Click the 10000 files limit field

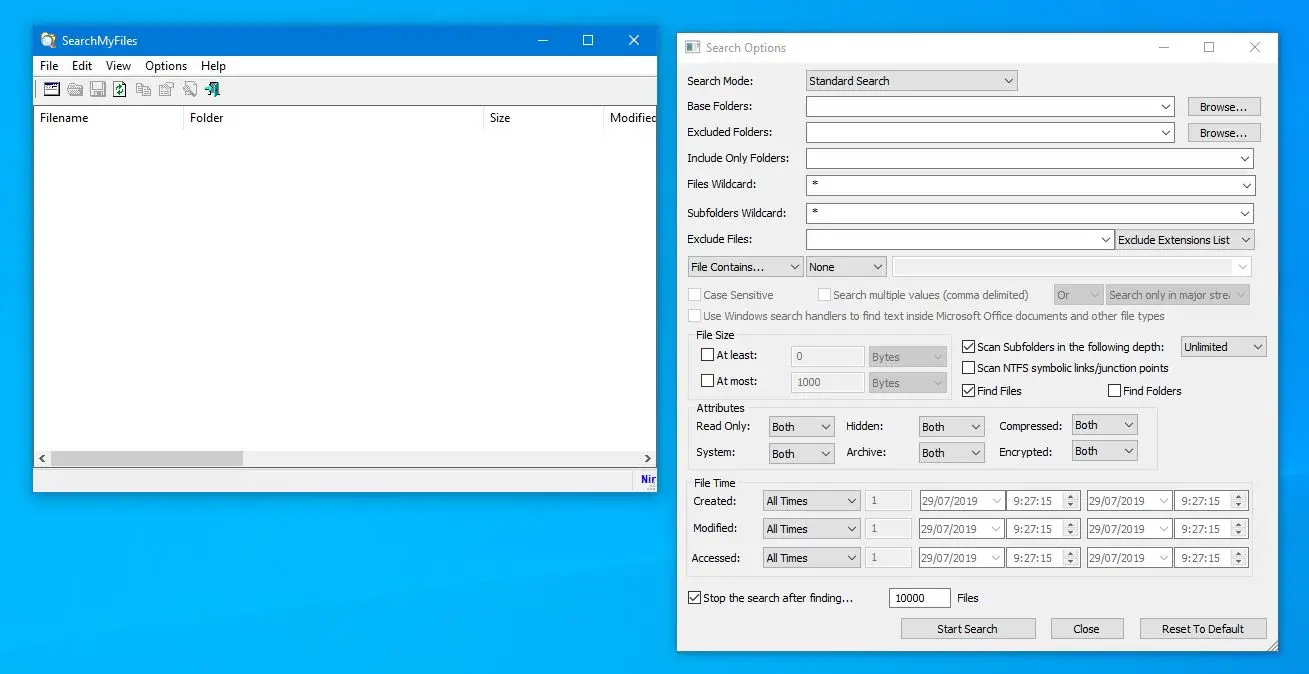920,598
